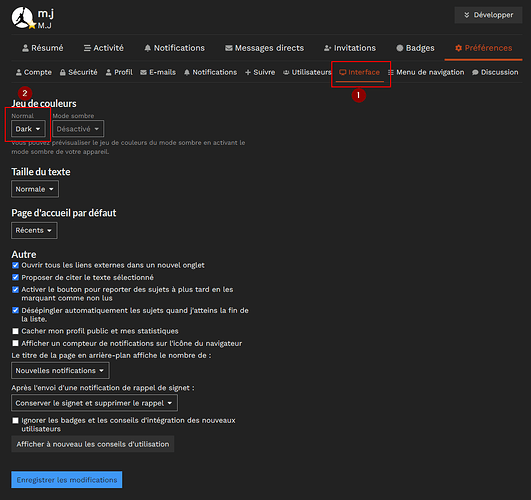Click the m.j user avatar
Screen dimensions: 531x500
point(22,18)
